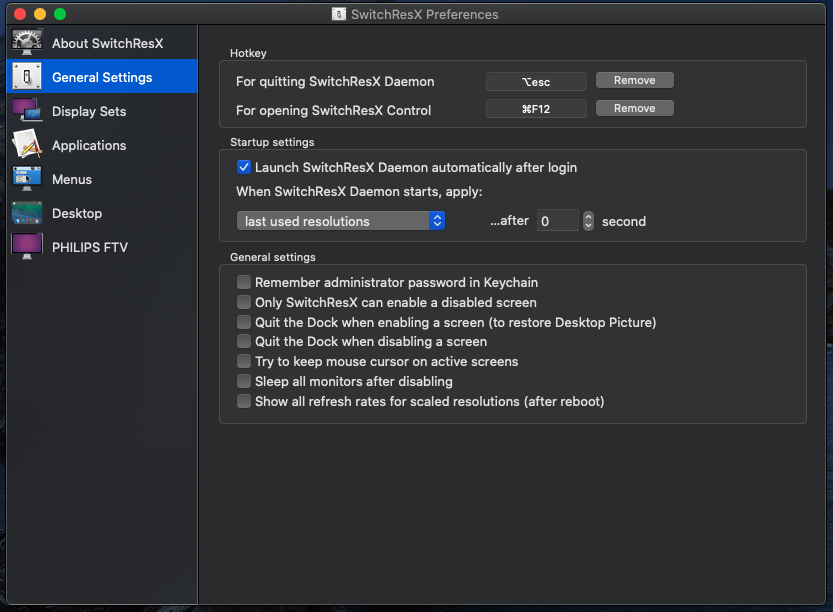The image size is (833, 612).
Task: Tick Quit the Dock when disabling a screen
Action: [x=243, y=341]
